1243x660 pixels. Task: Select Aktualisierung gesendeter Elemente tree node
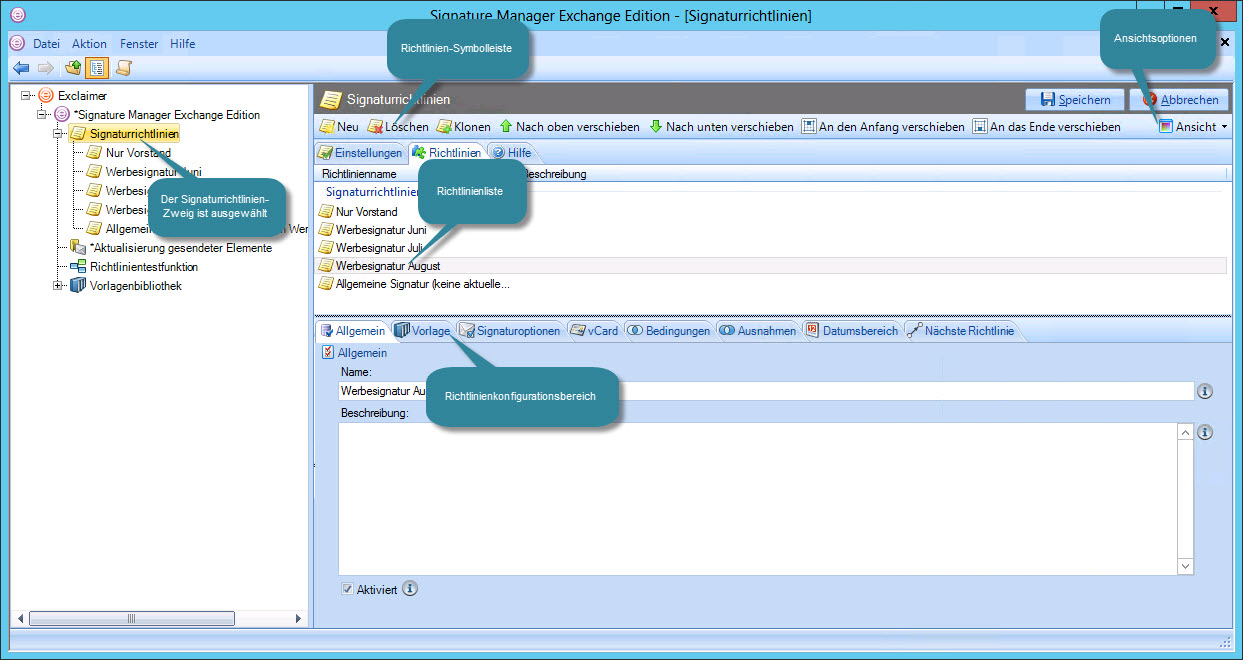(x=180, y=248)
